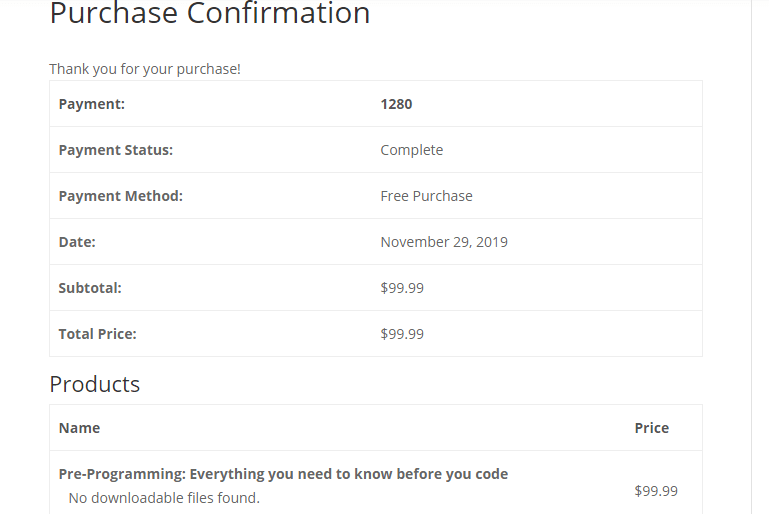Click the 'Thank you for your purchase!' message
Screen dimensions: 769x514
click(145, 69)
